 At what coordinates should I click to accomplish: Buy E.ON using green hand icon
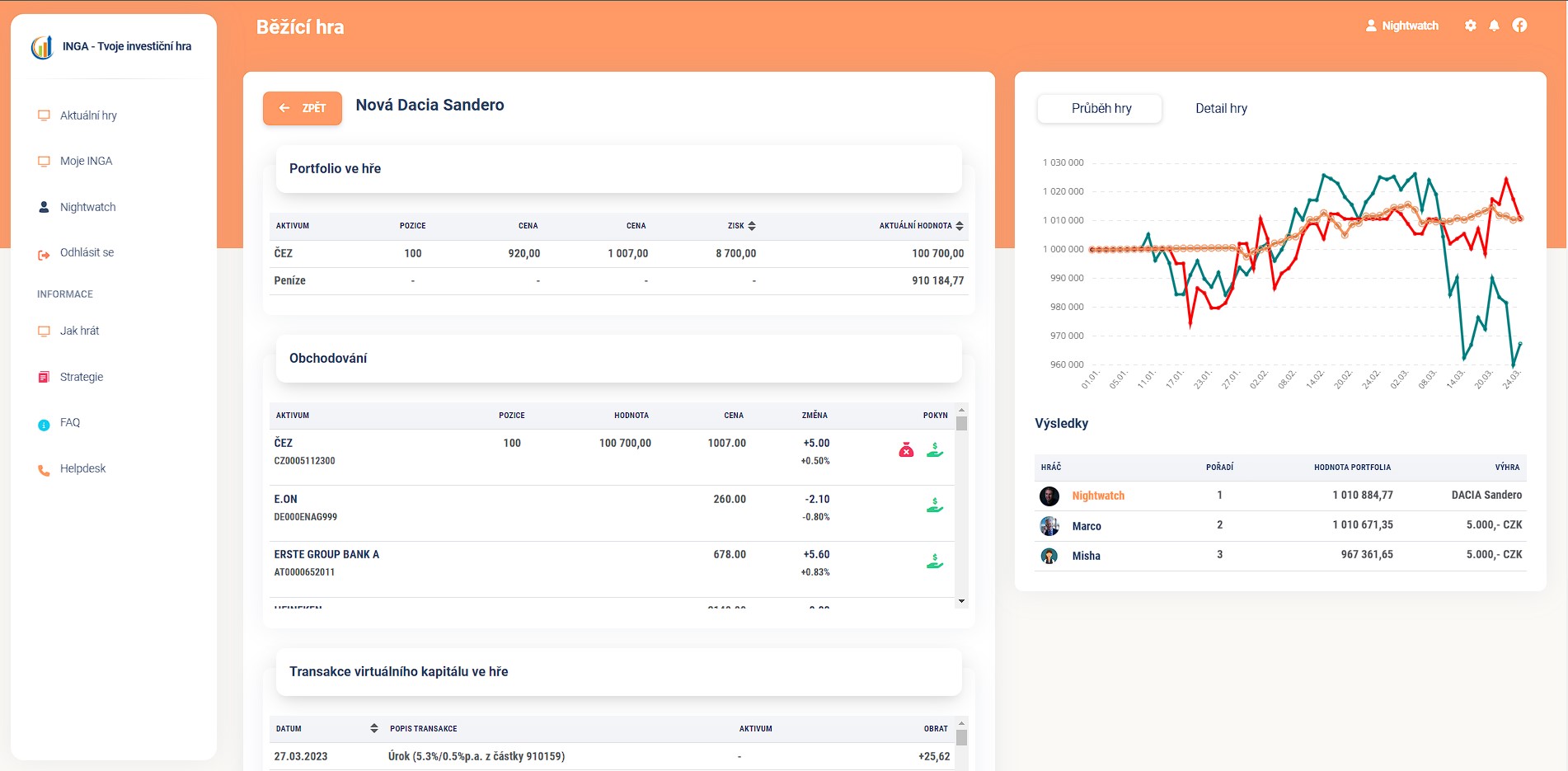tap(935, 505)
